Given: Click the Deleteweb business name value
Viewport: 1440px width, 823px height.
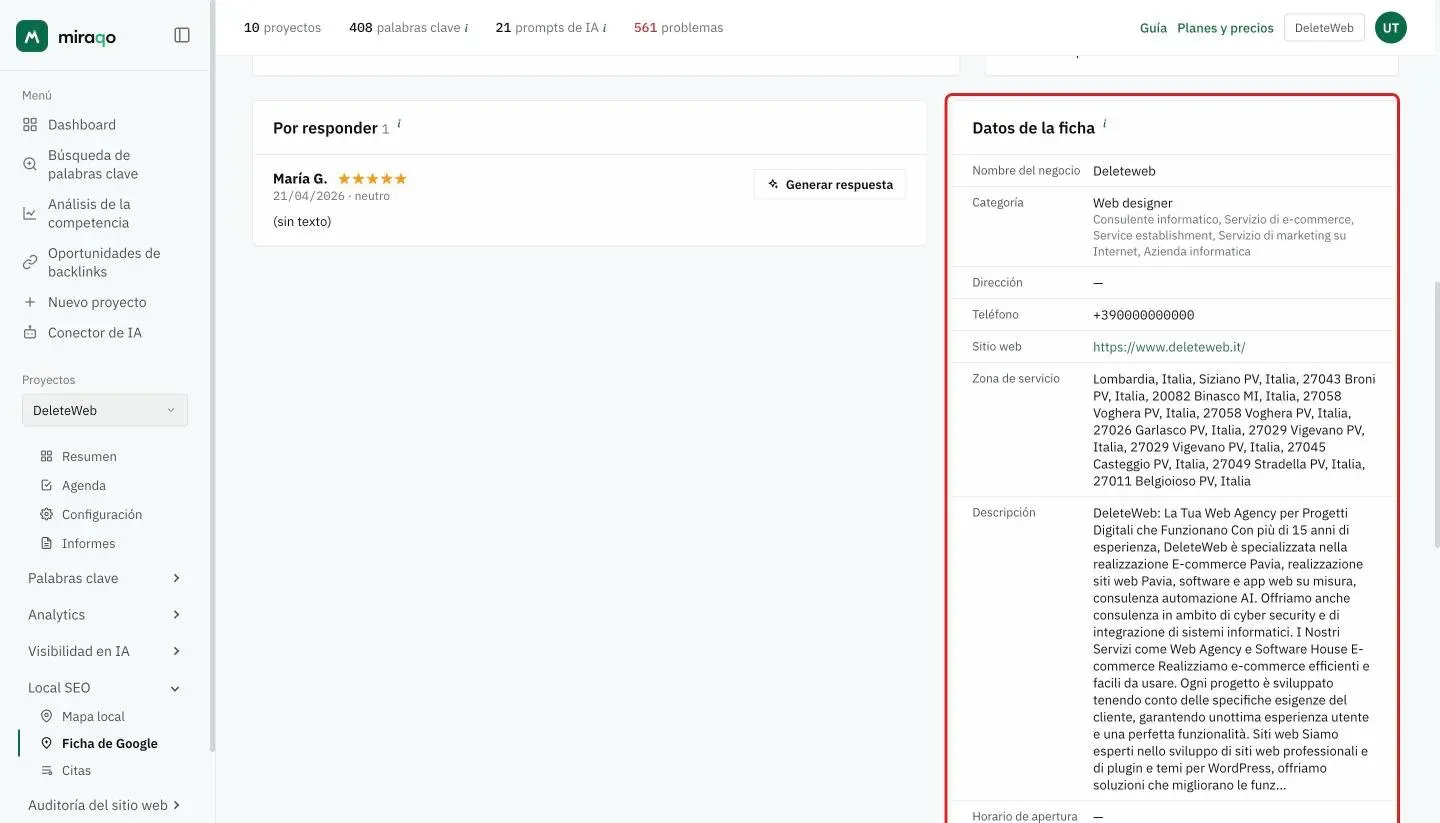Looking at the screenshot, I should click(x=1124, y=171).
